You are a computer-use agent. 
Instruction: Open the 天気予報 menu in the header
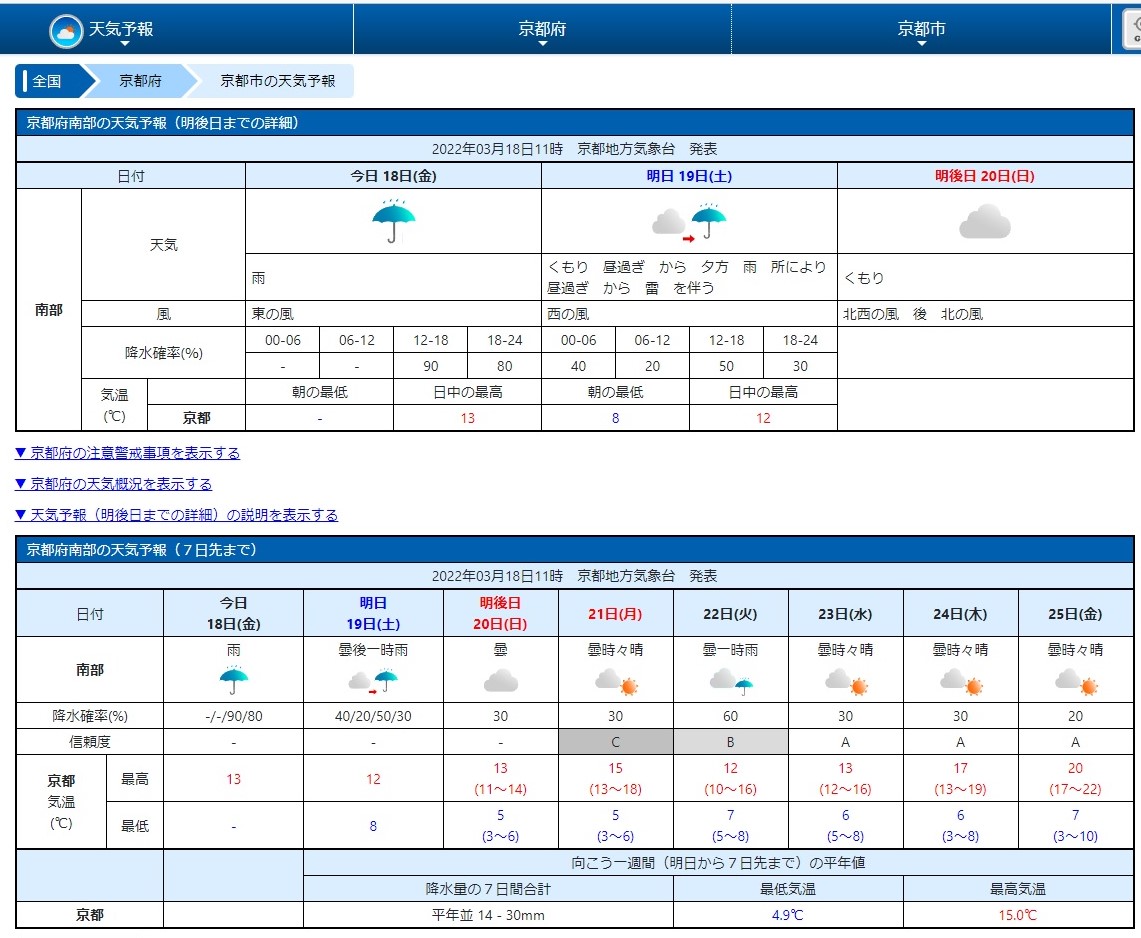coord(121,29)
